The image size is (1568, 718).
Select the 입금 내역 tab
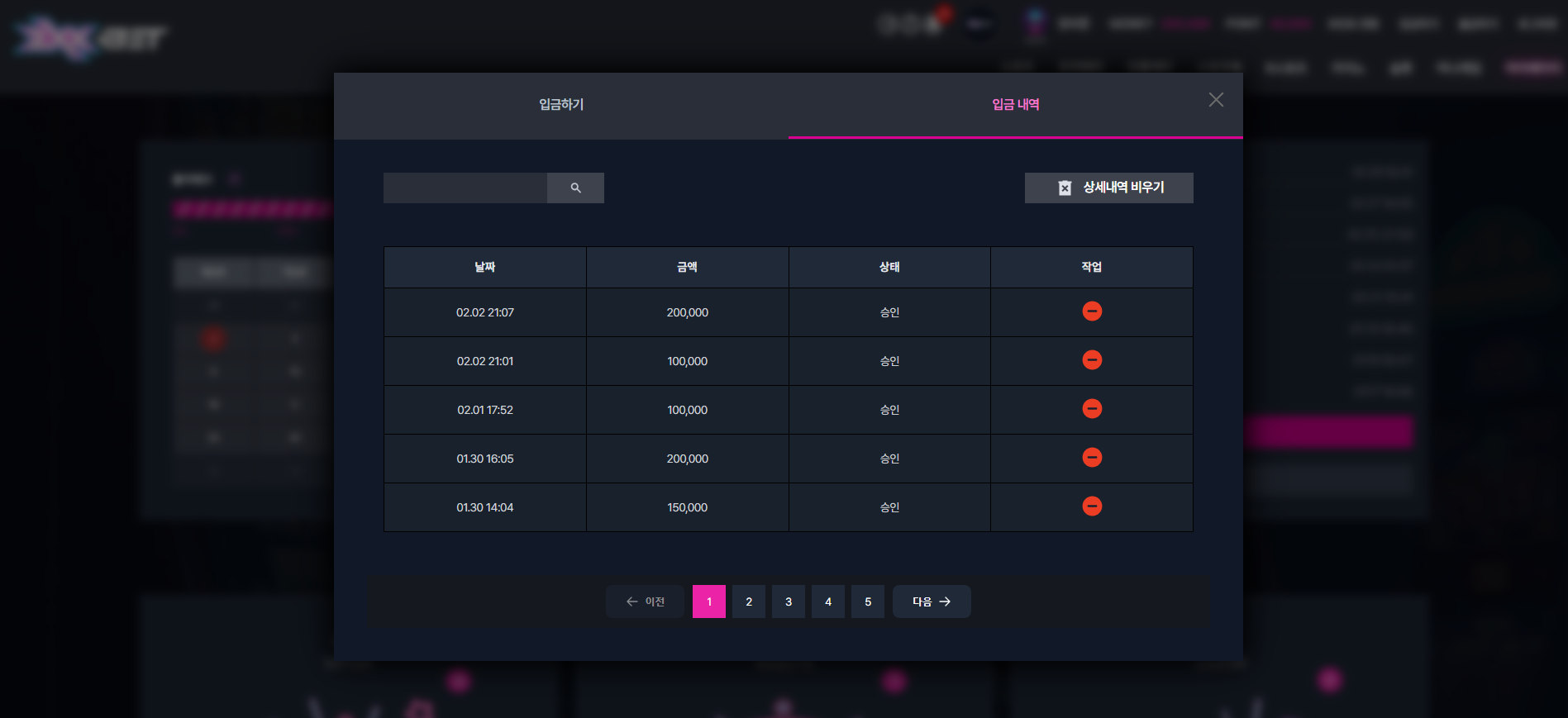pyautogui.click(x=1016, y=105)
